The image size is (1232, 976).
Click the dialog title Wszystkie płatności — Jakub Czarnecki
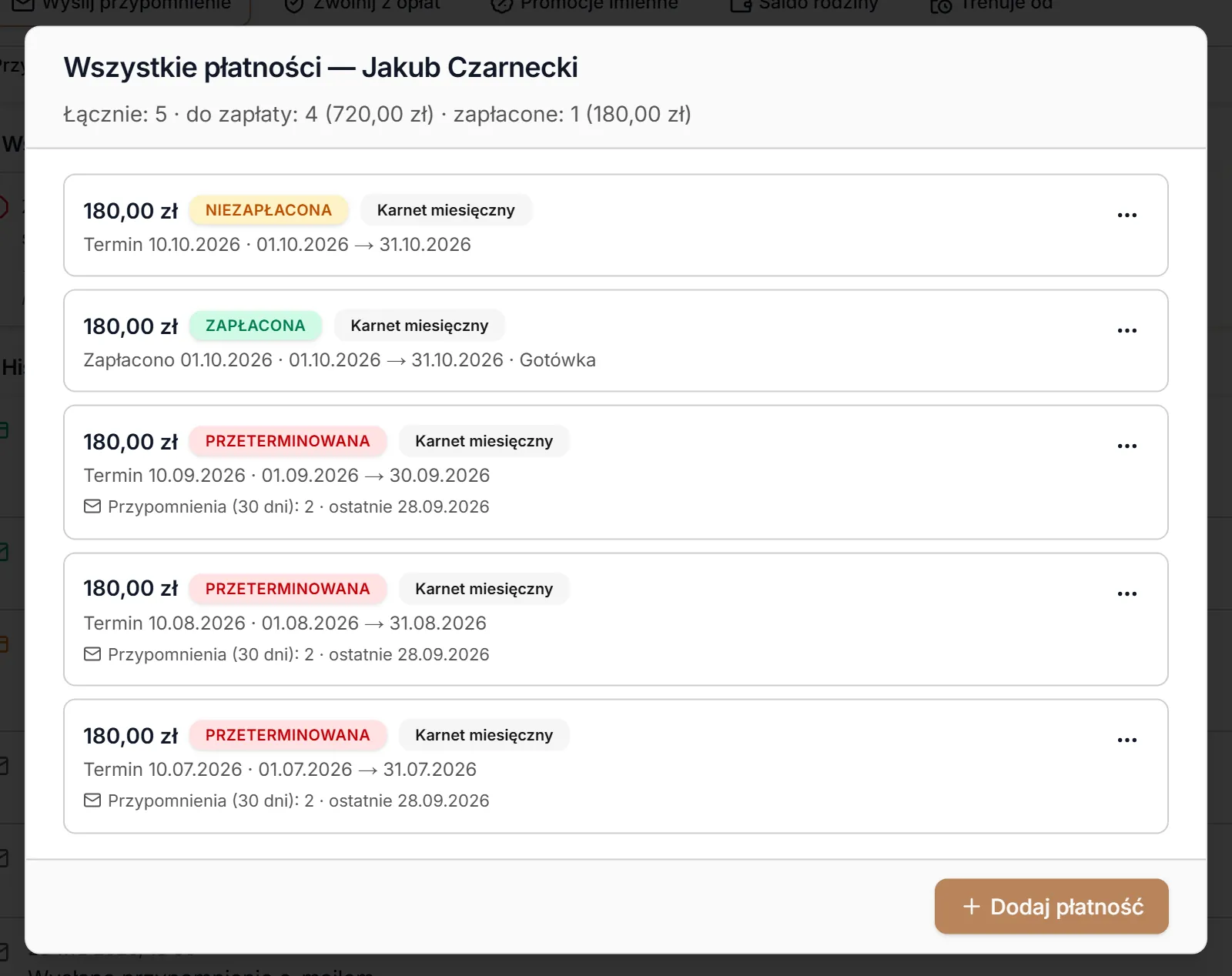[320, 68]
